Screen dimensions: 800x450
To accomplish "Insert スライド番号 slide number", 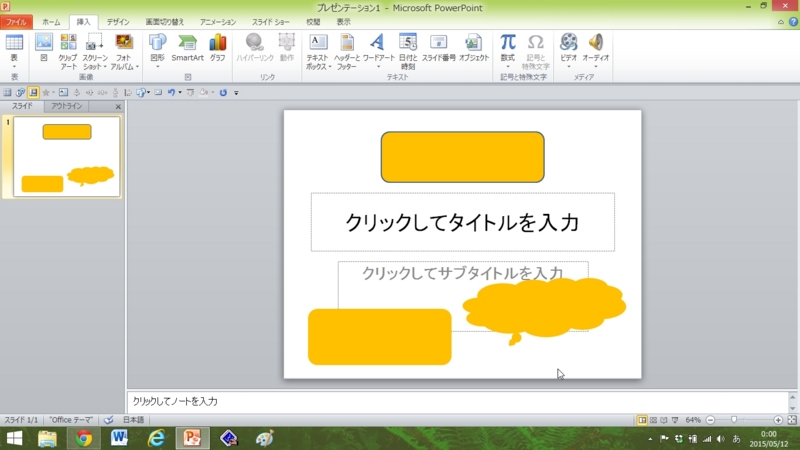I will click(x=438, y=48).
